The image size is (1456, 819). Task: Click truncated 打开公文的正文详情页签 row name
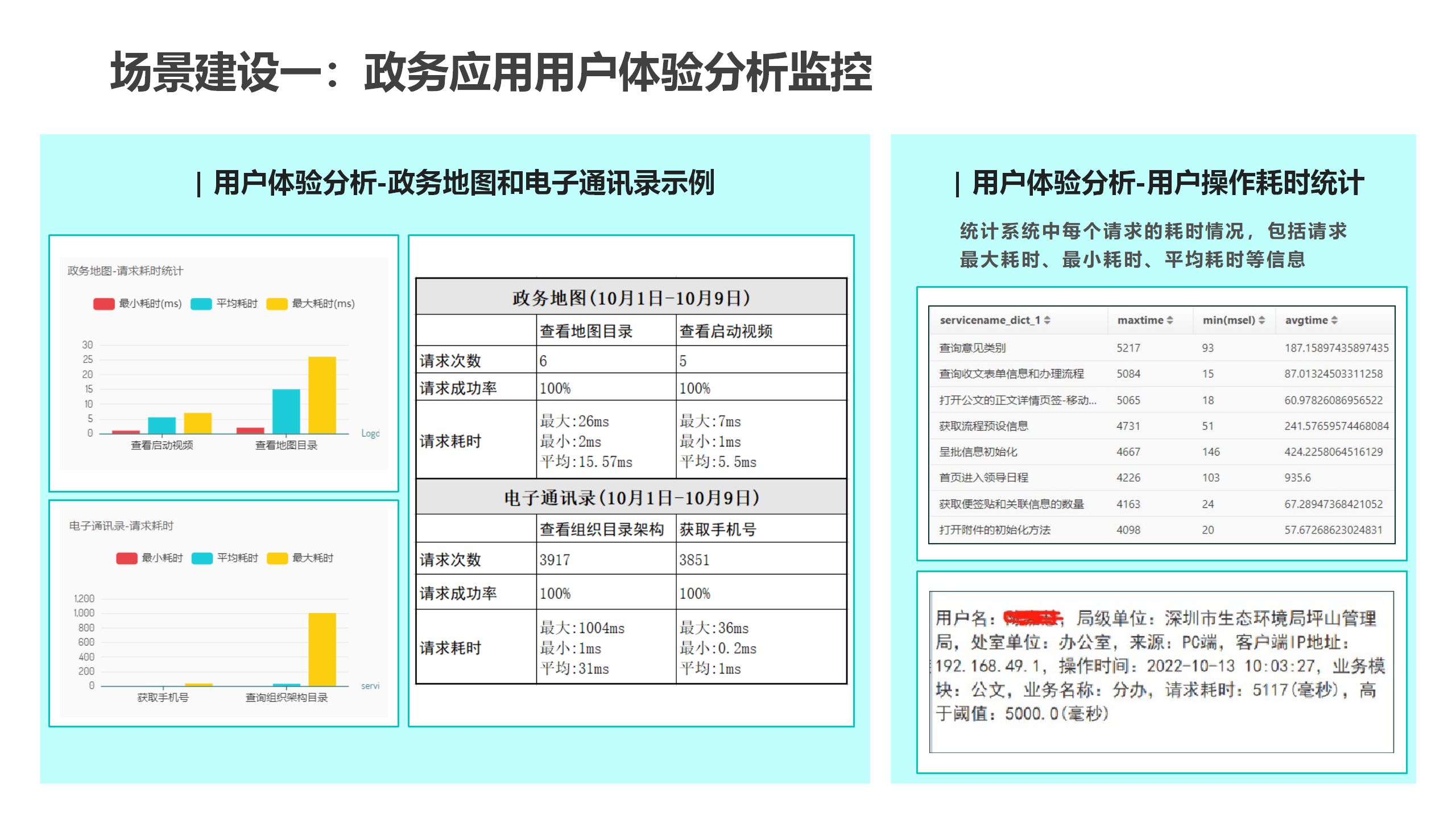[1017, 400]
